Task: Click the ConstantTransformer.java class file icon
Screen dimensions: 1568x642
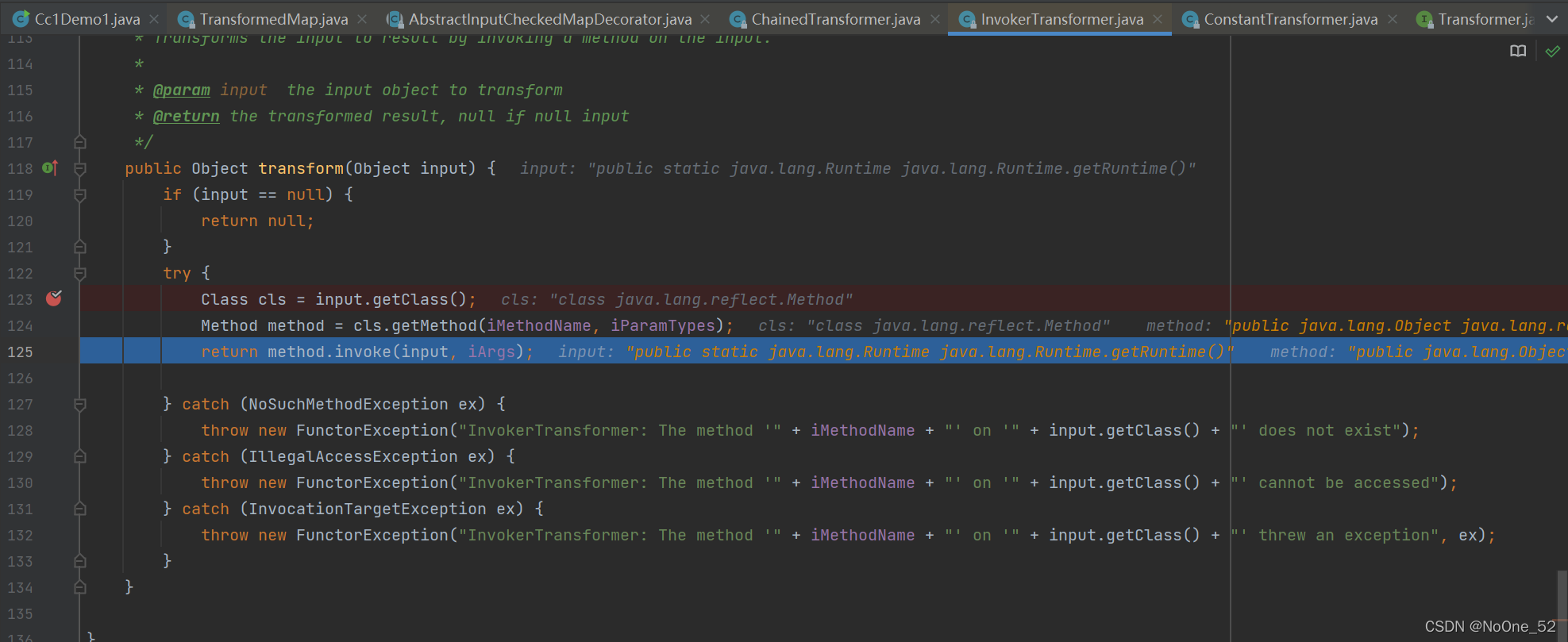Action: point(1190,19)
